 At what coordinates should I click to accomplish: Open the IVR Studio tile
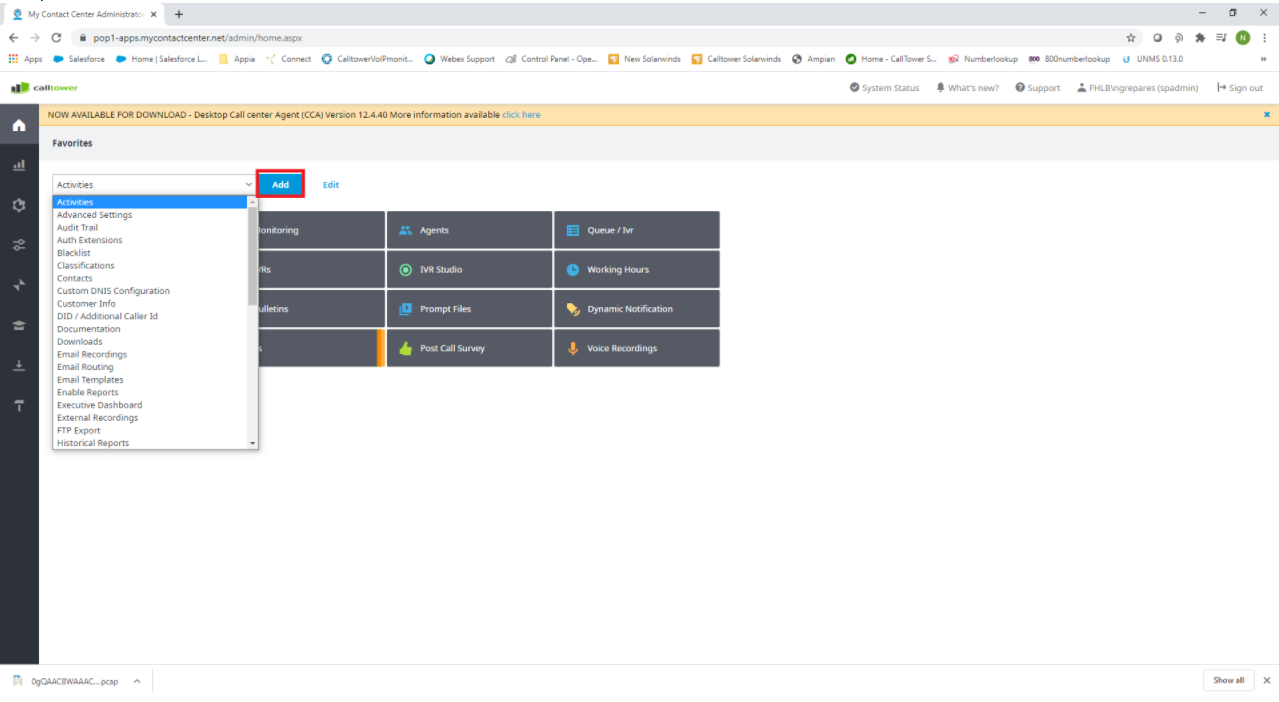tap(469, 270)
